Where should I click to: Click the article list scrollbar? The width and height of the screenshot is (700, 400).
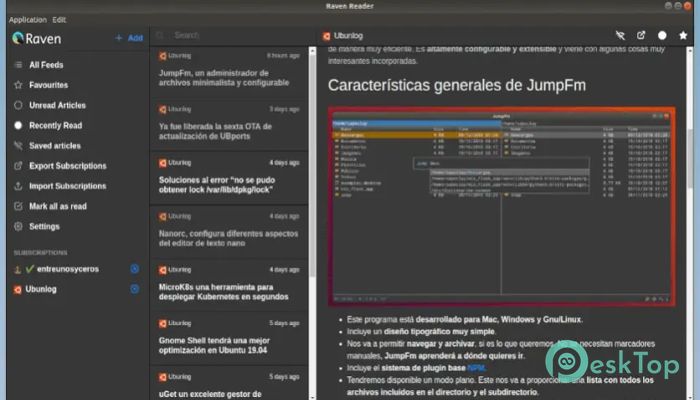point(312,165)
